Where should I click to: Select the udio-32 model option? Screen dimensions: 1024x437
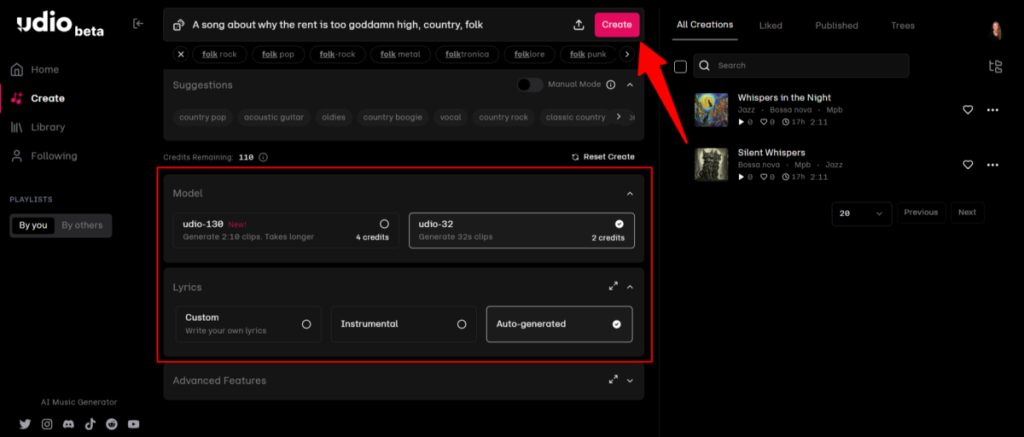pos(522,230)
